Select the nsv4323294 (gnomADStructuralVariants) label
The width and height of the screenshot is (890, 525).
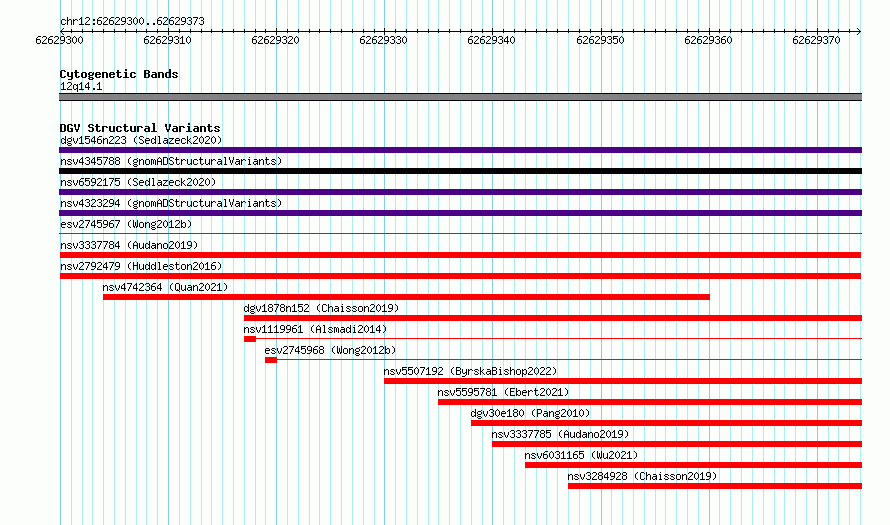pyautogui.click(x=171, y=203)
